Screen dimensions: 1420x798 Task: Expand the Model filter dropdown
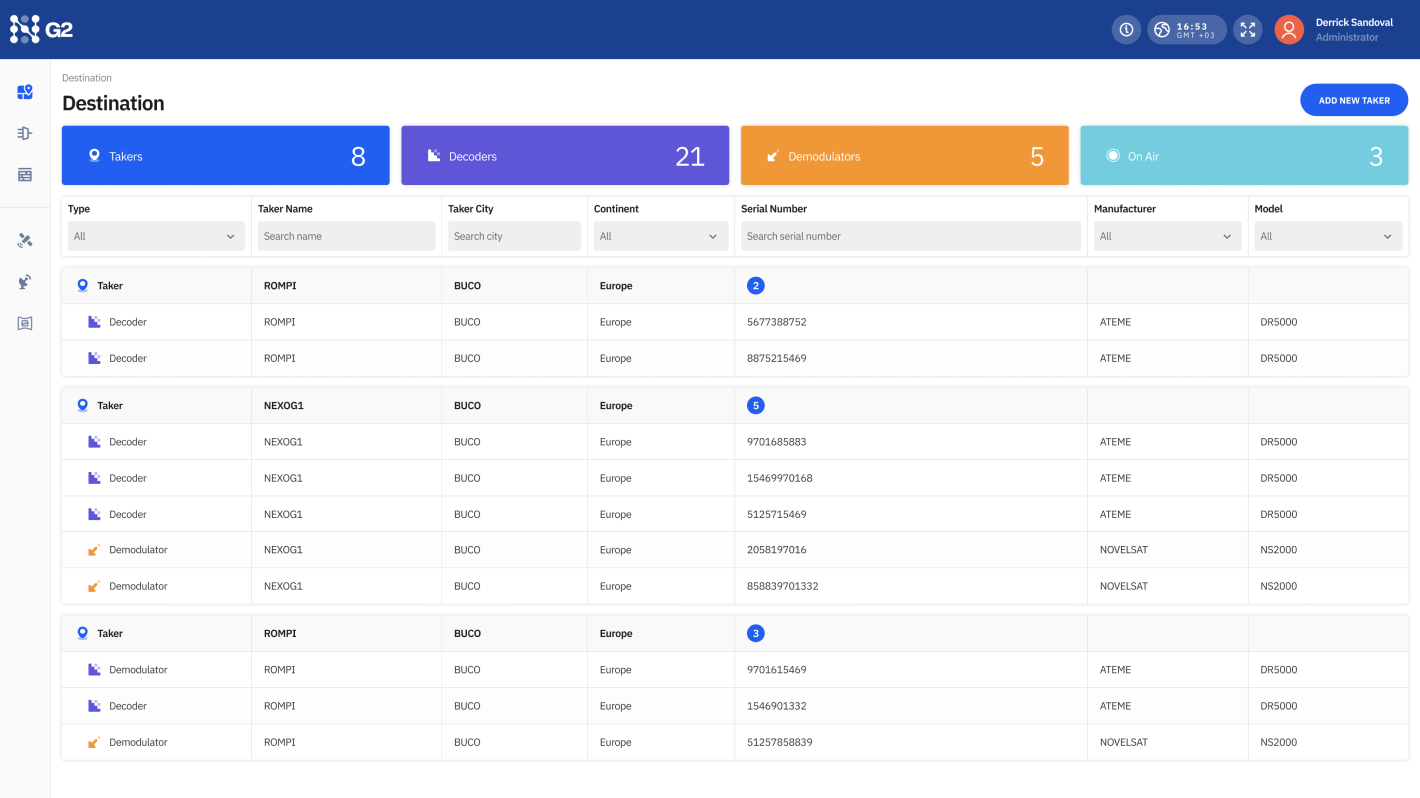[x=1328, y=236]
